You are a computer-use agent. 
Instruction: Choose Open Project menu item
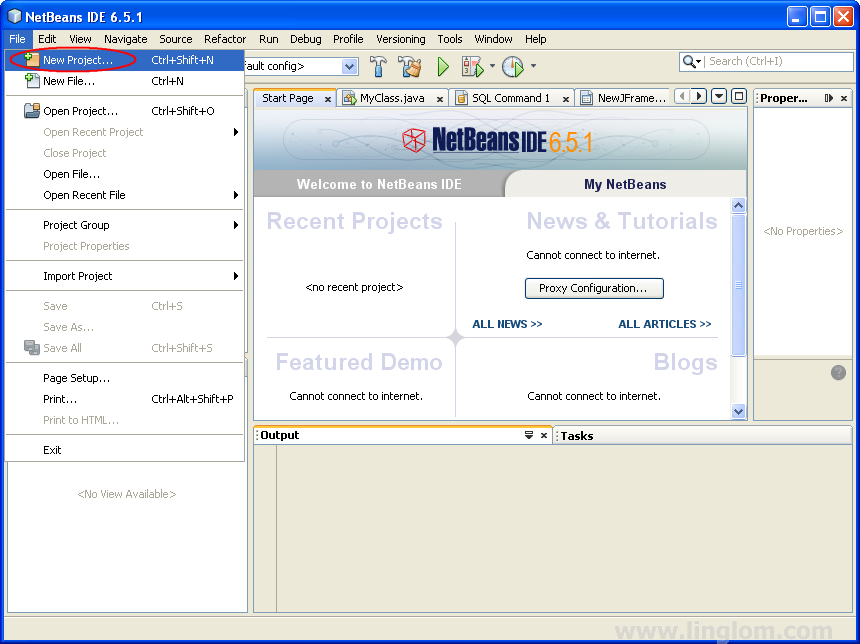125,111
